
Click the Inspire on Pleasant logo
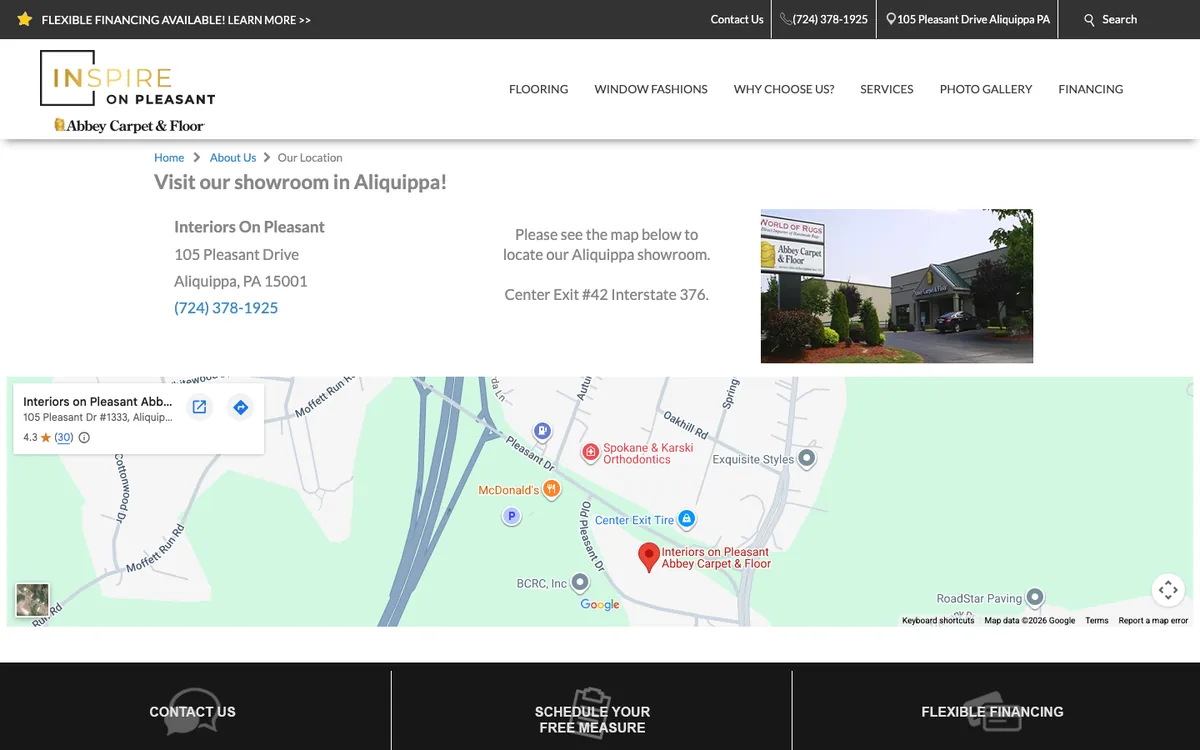[x=127, y=78]
